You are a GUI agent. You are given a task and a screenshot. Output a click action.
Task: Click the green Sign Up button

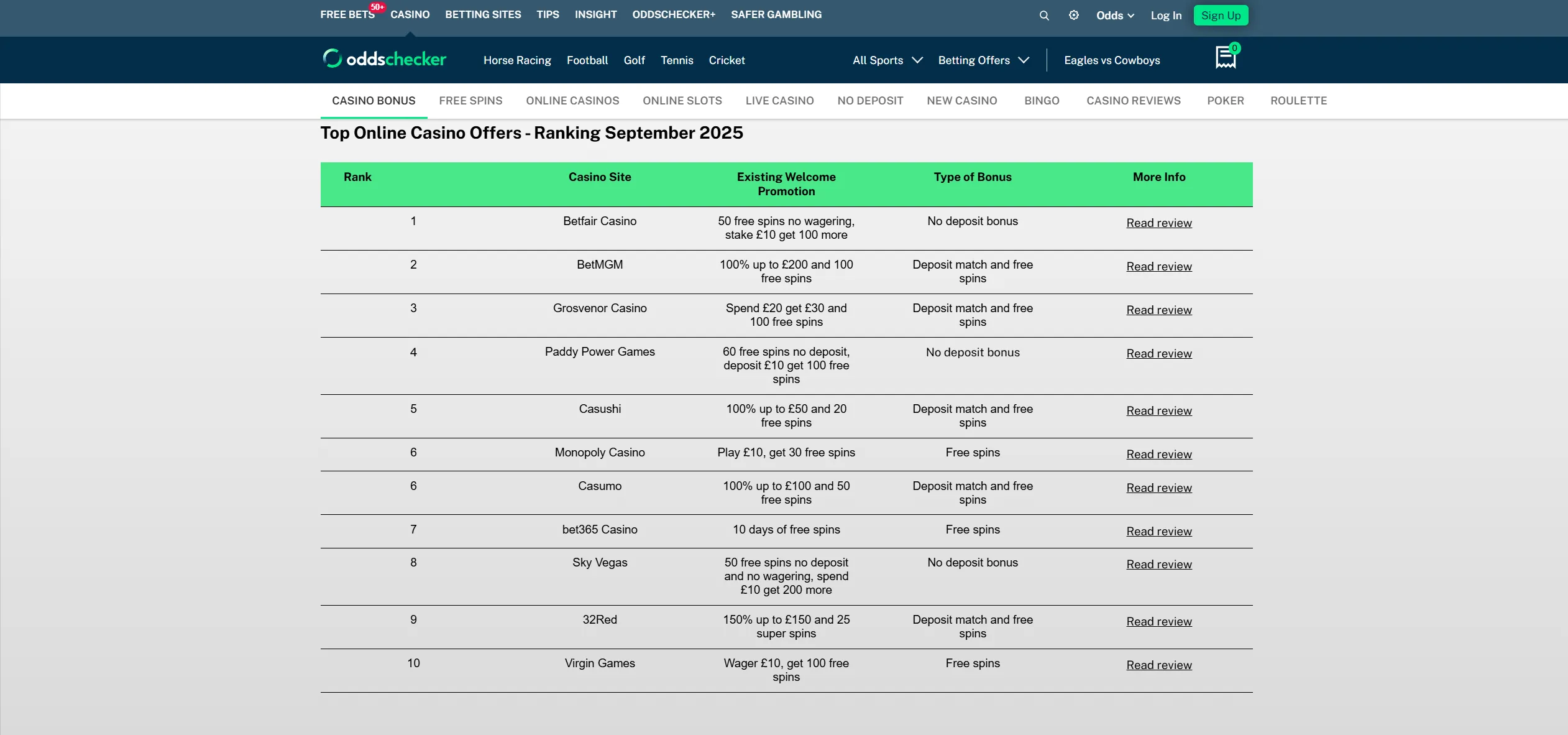pyautogui.click(x=1221, y=16)
